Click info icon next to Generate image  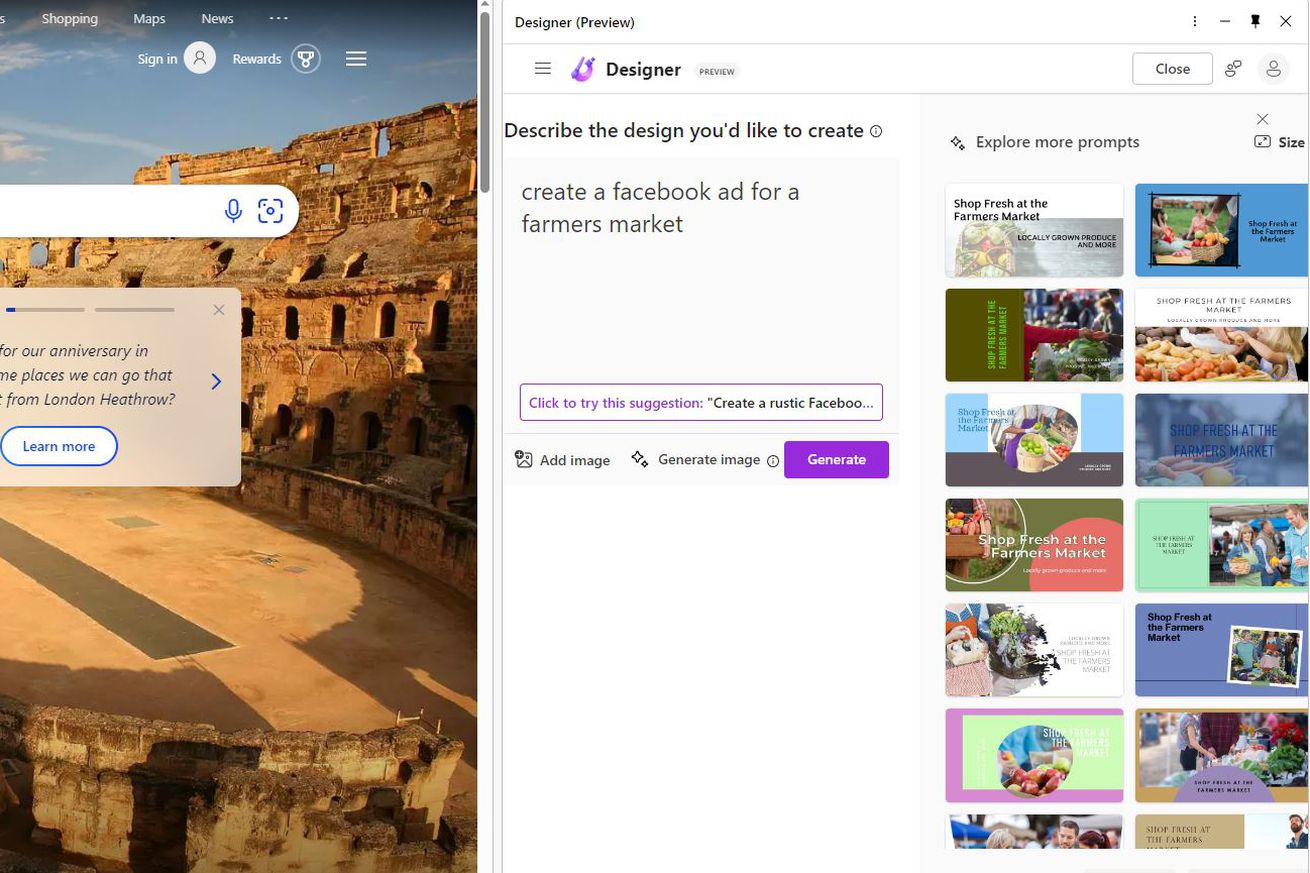(x=772, y=461)
